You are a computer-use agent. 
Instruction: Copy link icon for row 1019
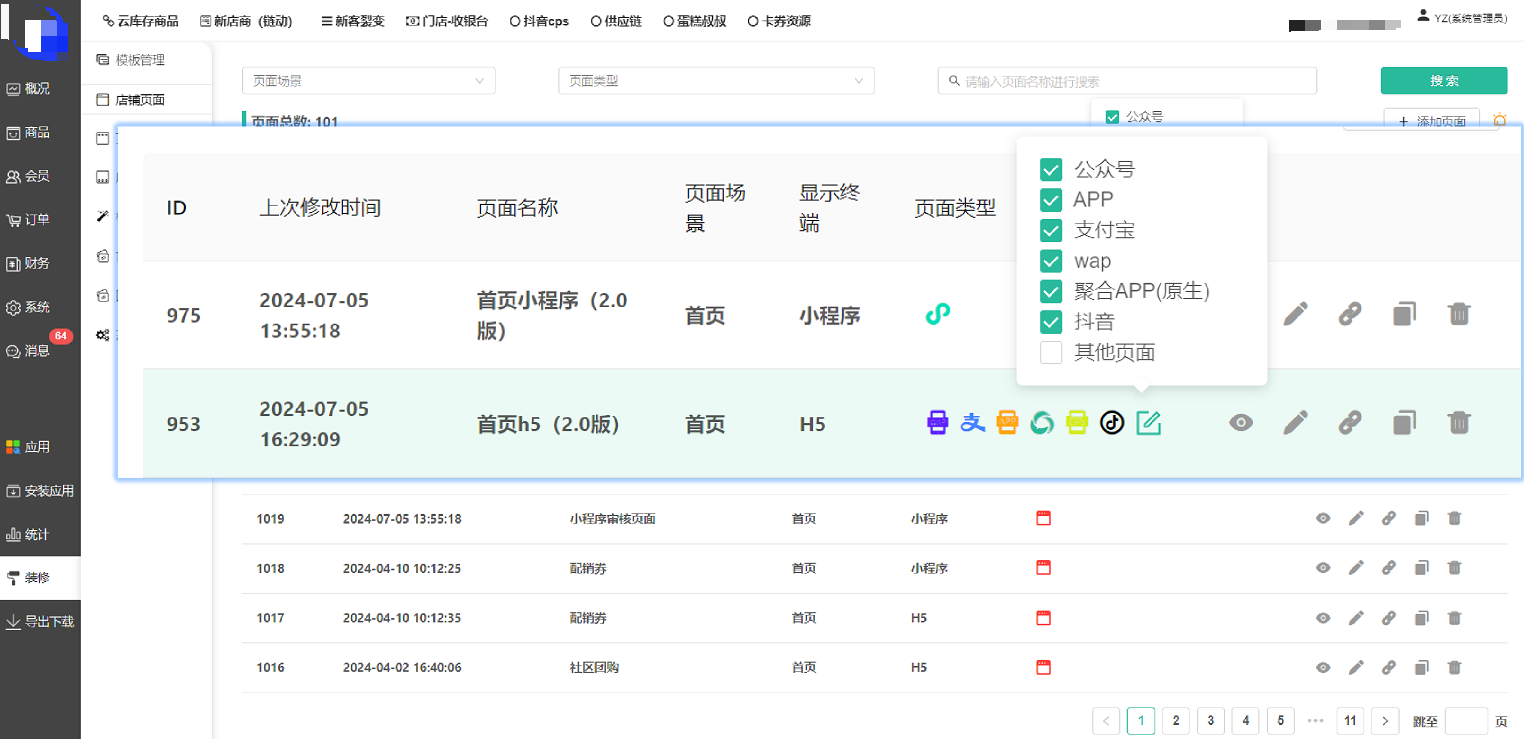click(1388, 518)
